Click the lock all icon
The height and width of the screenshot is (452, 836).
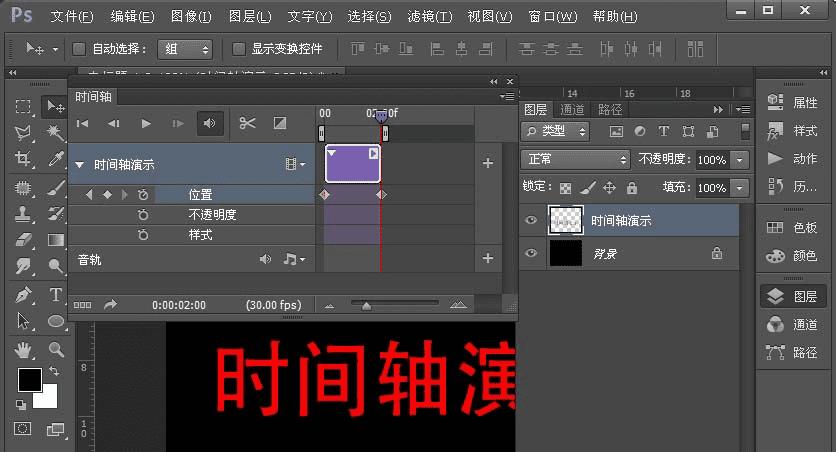tap(632, 187)
